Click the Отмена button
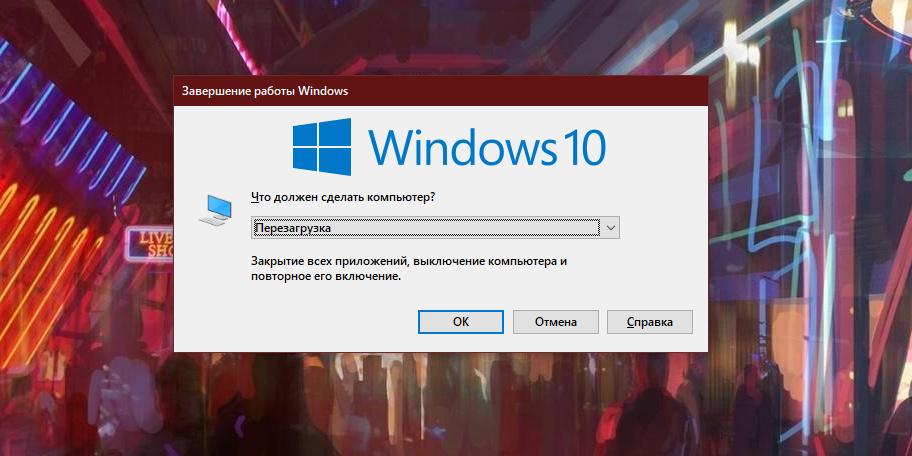This screenshot has height=456, width=912. (x=555, y=322)
